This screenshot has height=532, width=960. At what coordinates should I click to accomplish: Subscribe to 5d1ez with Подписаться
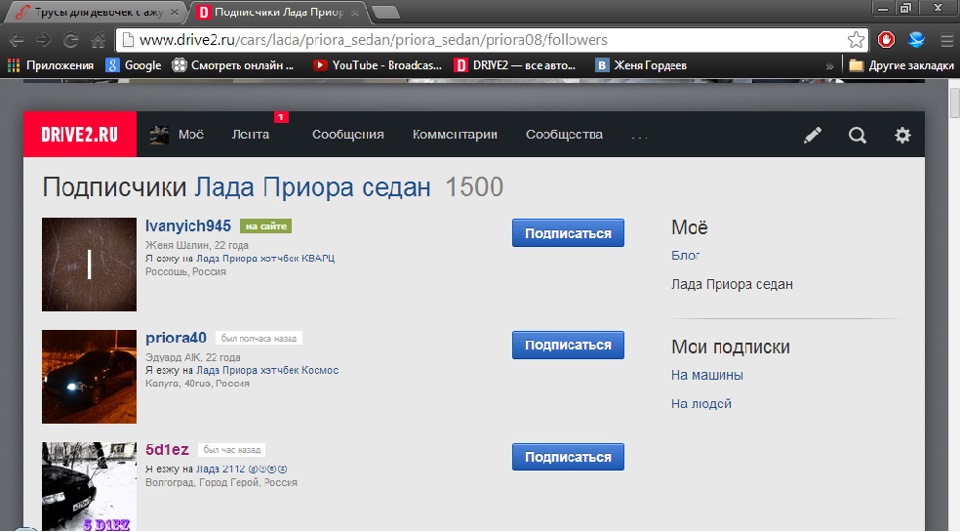coord(568,457)
